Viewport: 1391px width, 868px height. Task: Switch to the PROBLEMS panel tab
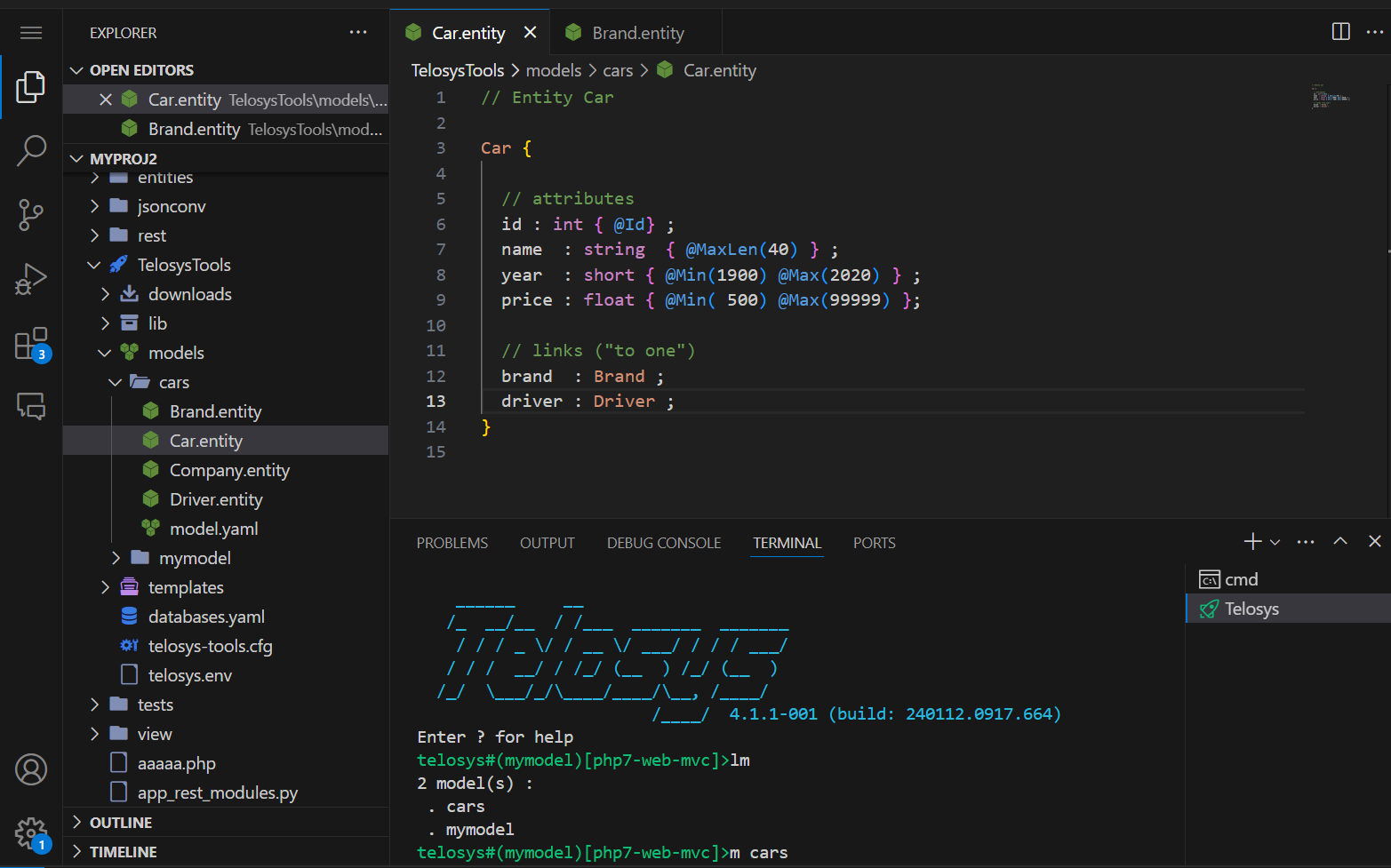(x=452, y=543)
